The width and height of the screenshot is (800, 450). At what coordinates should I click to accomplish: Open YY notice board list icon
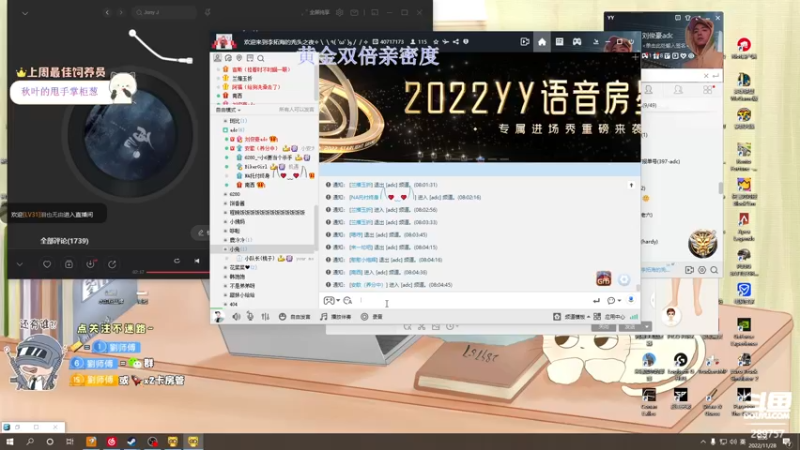pos(560,42)
